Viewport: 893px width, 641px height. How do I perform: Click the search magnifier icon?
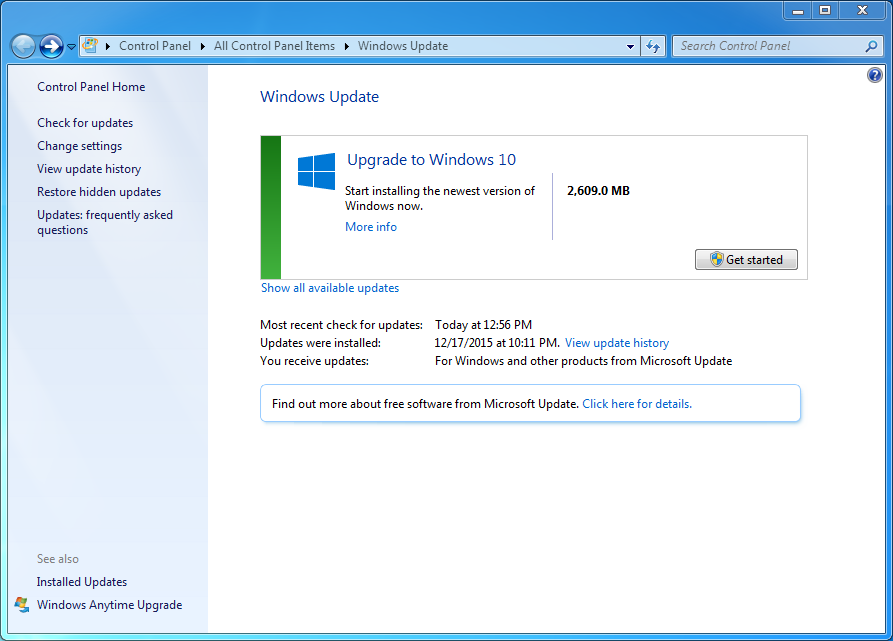click(x=869, y=46)
